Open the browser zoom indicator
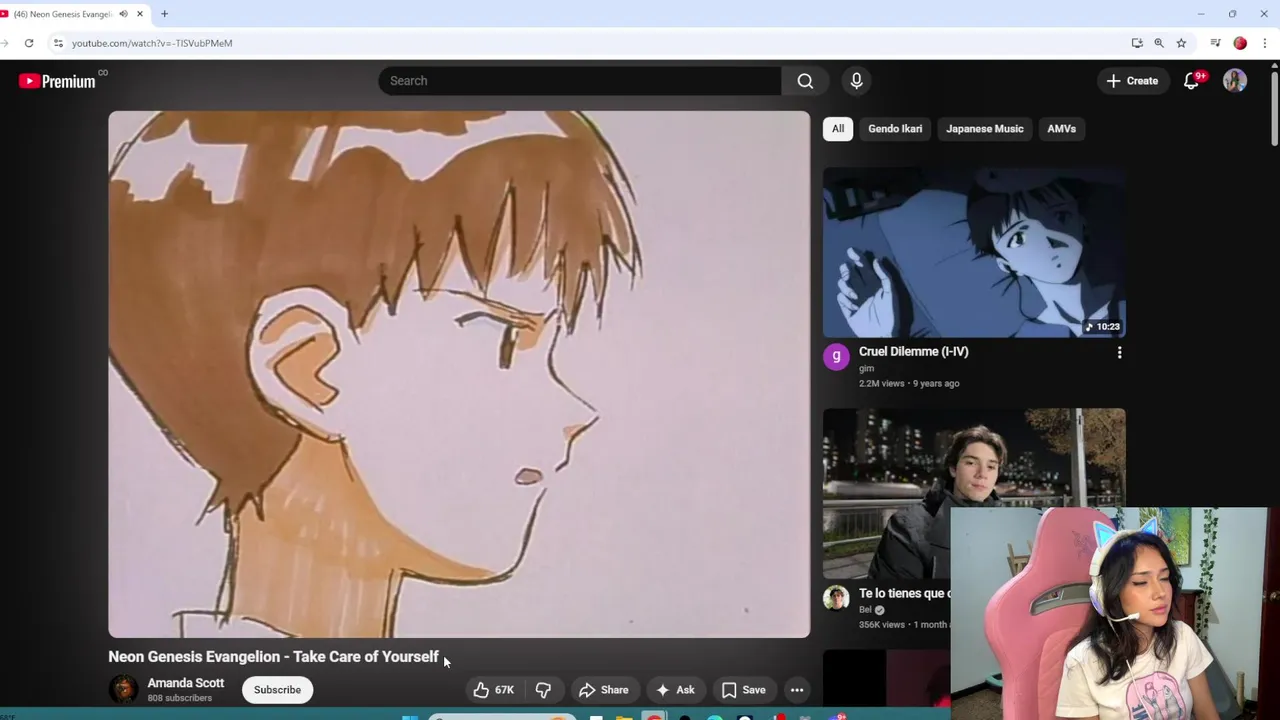The height and width of the screenshot is (720, 1280). coord(1159,43)
